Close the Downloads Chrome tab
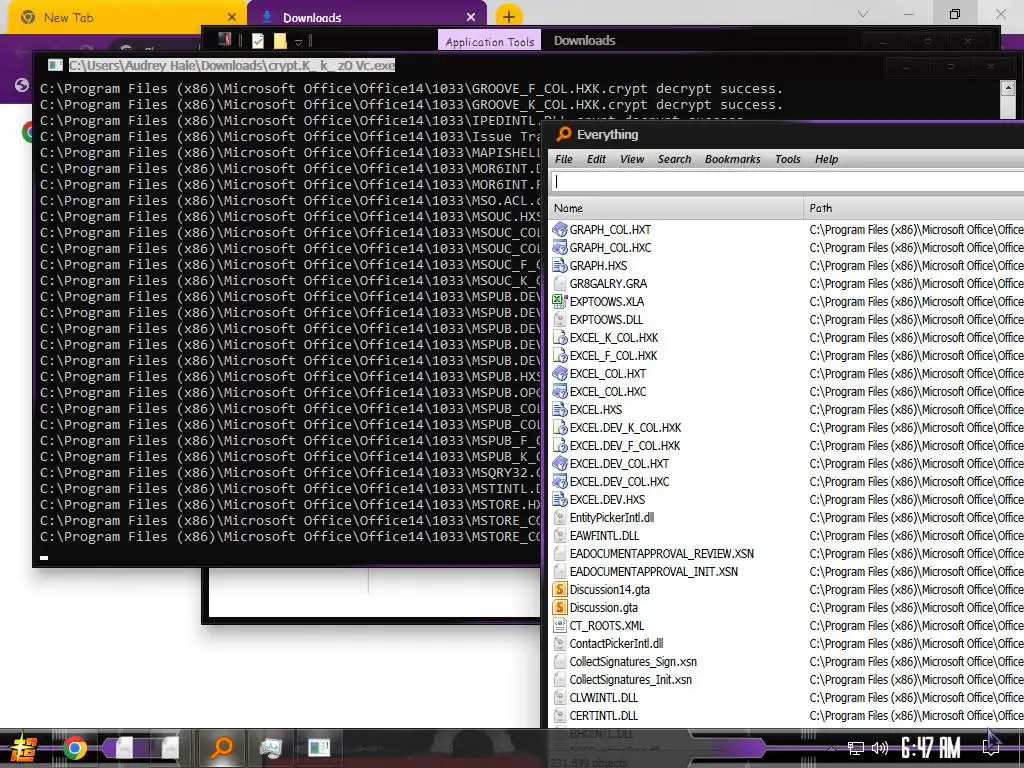The width and height of the screenshot is (1024, 768). tap(471, 17)
